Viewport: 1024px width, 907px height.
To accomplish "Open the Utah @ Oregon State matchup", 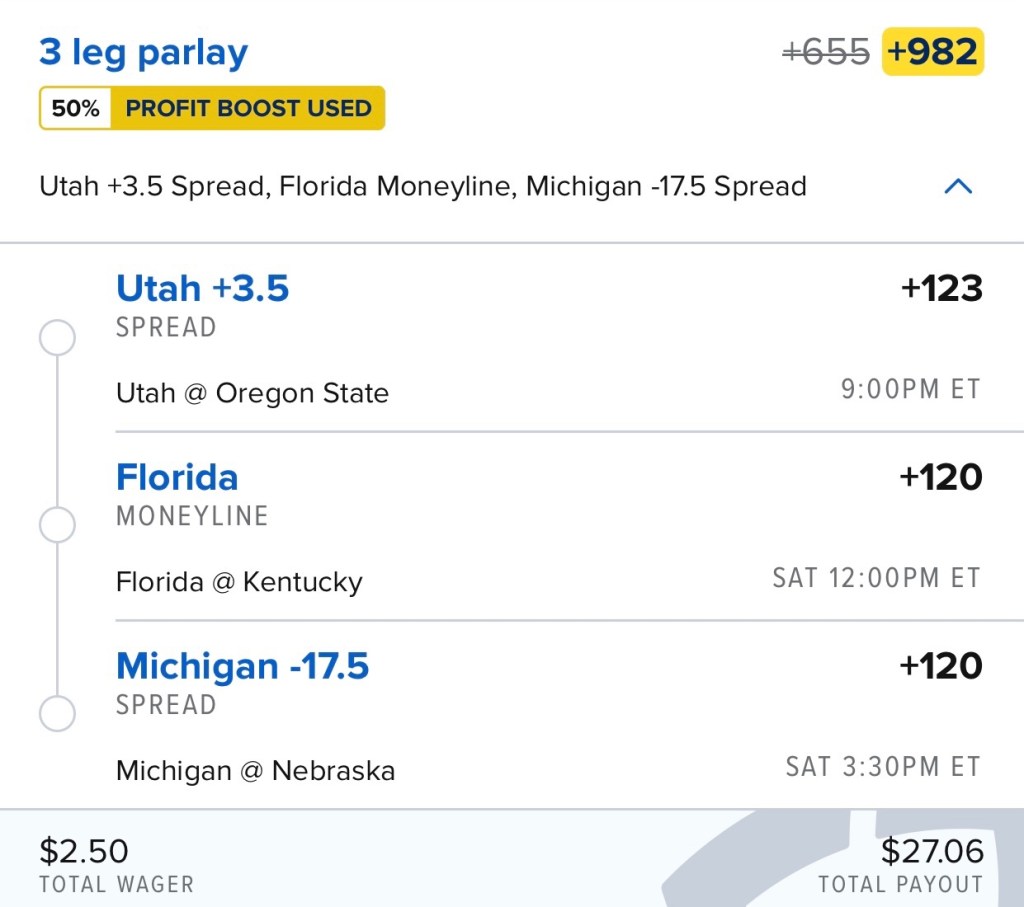I will pos(252,393).
